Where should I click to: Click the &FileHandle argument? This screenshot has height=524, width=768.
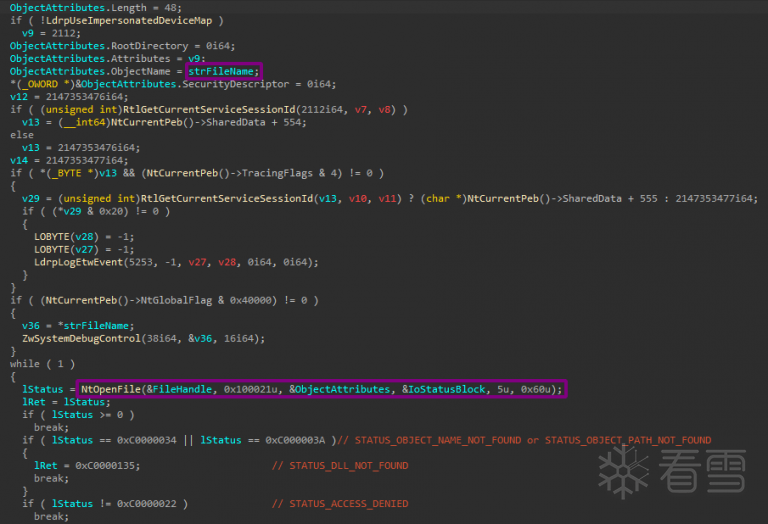179,390
